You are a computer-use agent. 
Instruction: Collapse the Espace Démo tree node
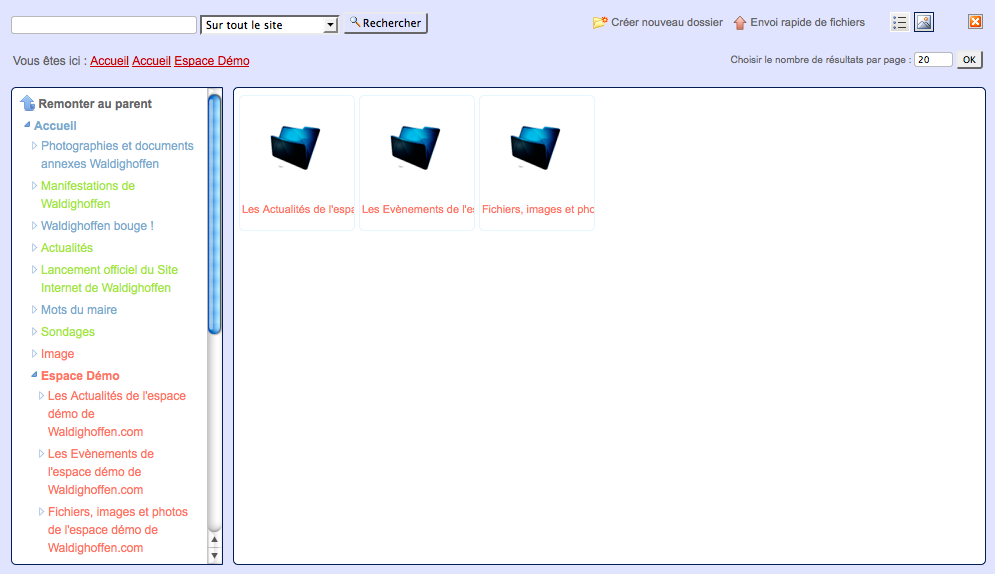pos(35,375)
